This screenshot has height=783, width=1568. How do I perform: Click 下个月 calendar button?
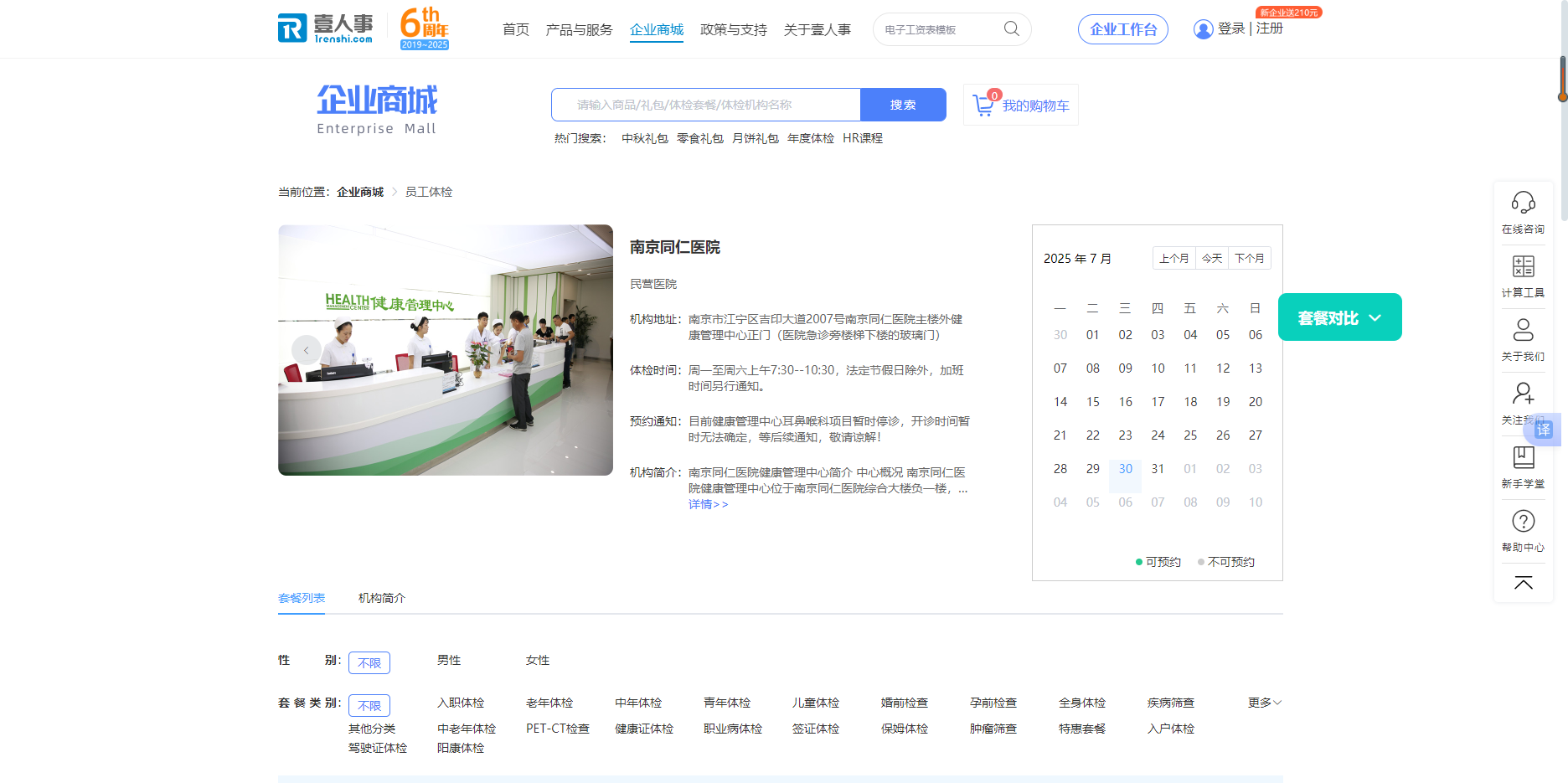tap(1250, 258)
